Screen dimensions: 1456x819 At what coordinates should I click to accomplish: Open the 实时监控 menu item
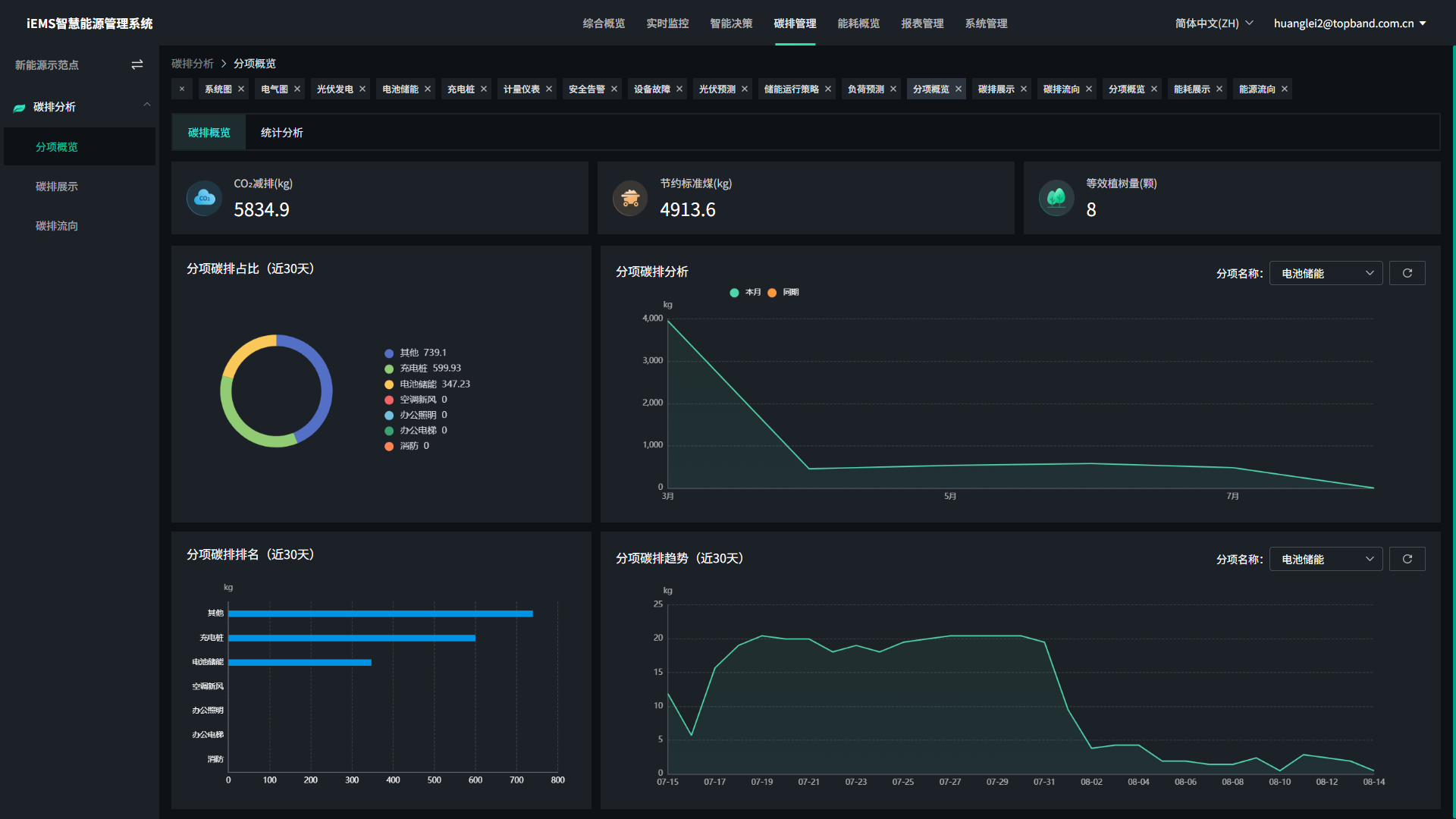tap(667, 23)
